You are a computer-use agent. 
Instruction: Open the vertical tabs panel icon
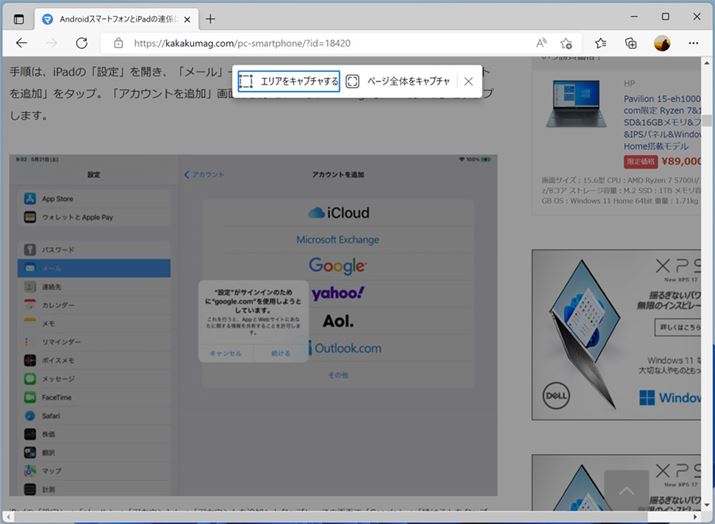click(19, 19)
